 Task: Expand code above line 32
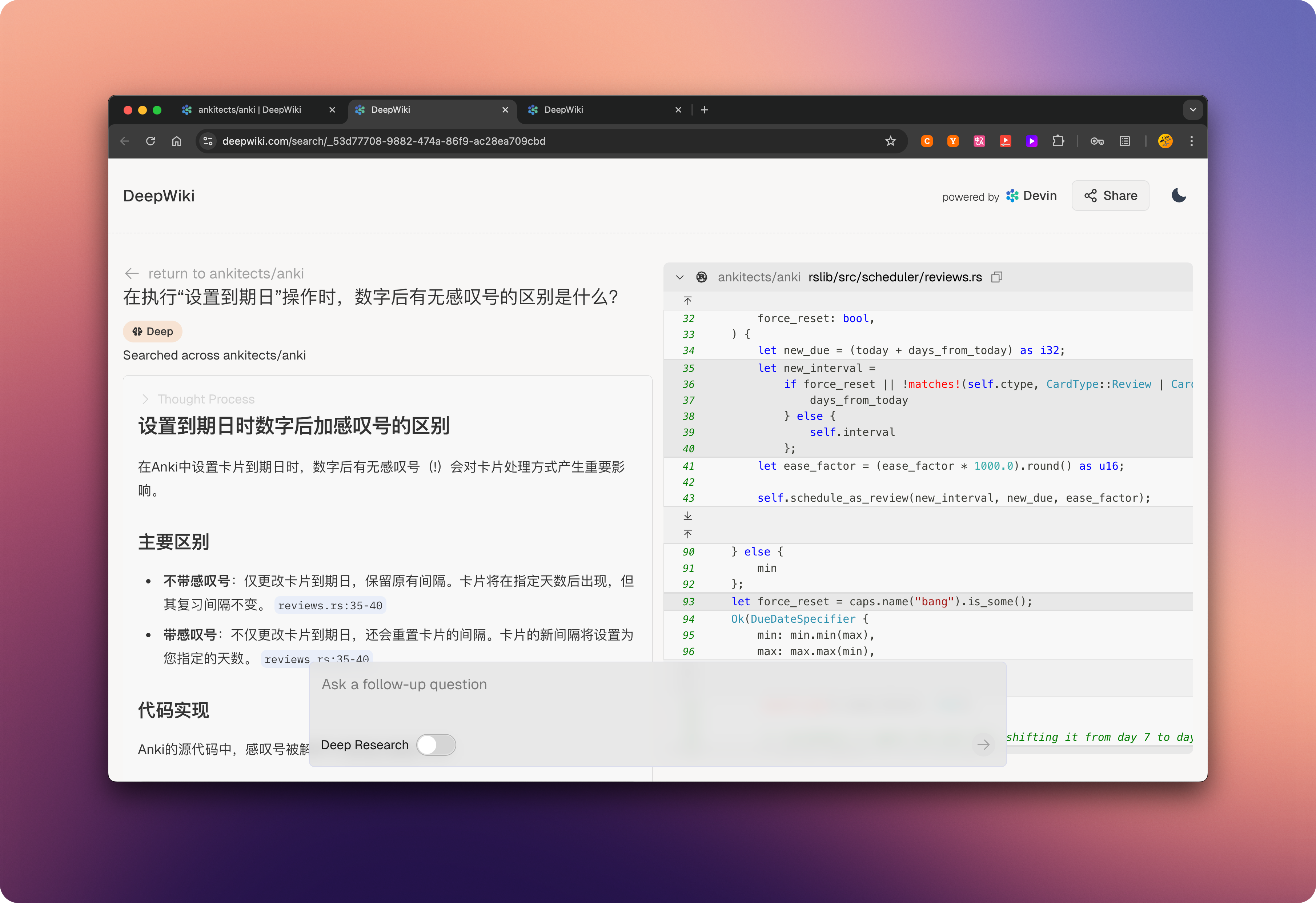[687, 301]
